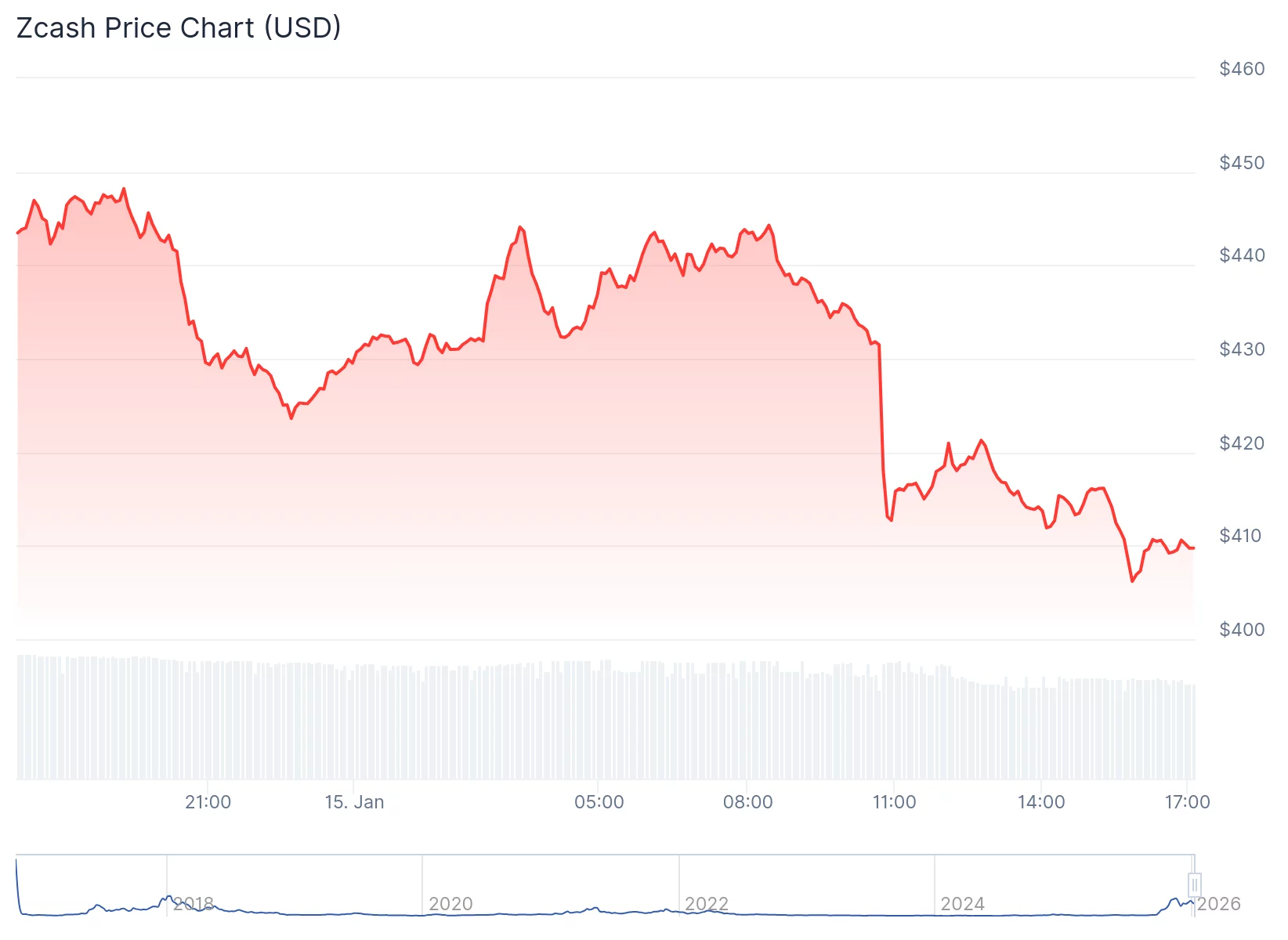Click the $460 price axis label
This screenshot has width=1288, height=940.
coord(1242,69)
